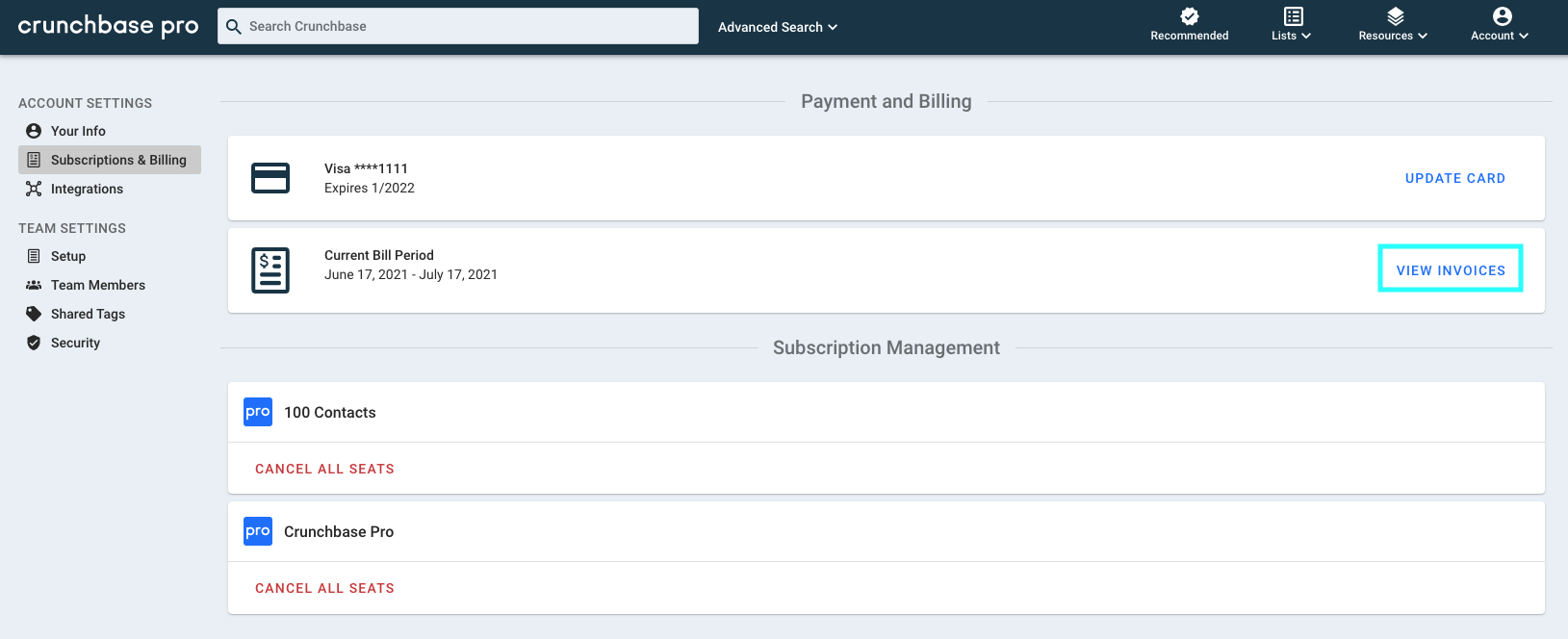
Task: Open the Integrations settings page
Action: pos(87,189)
